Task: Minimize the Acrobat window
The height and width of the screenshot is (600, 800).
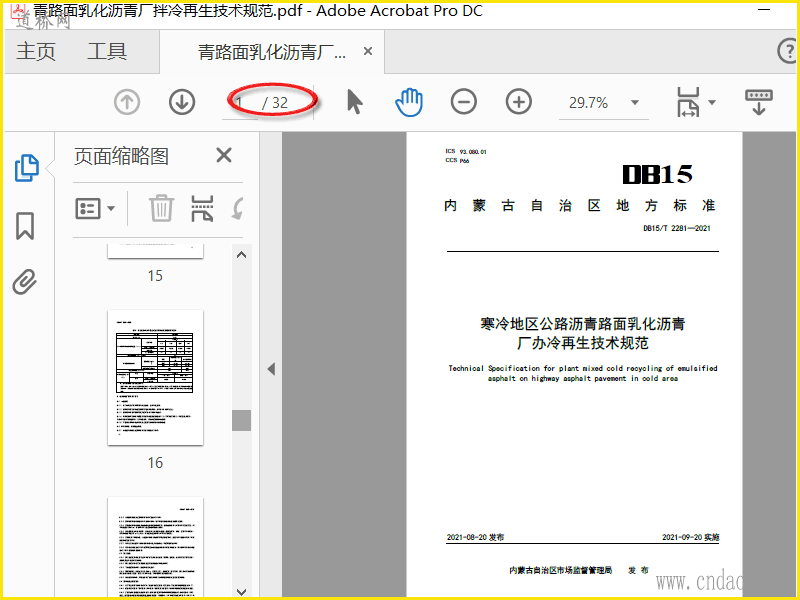Action: pos(764,10)
